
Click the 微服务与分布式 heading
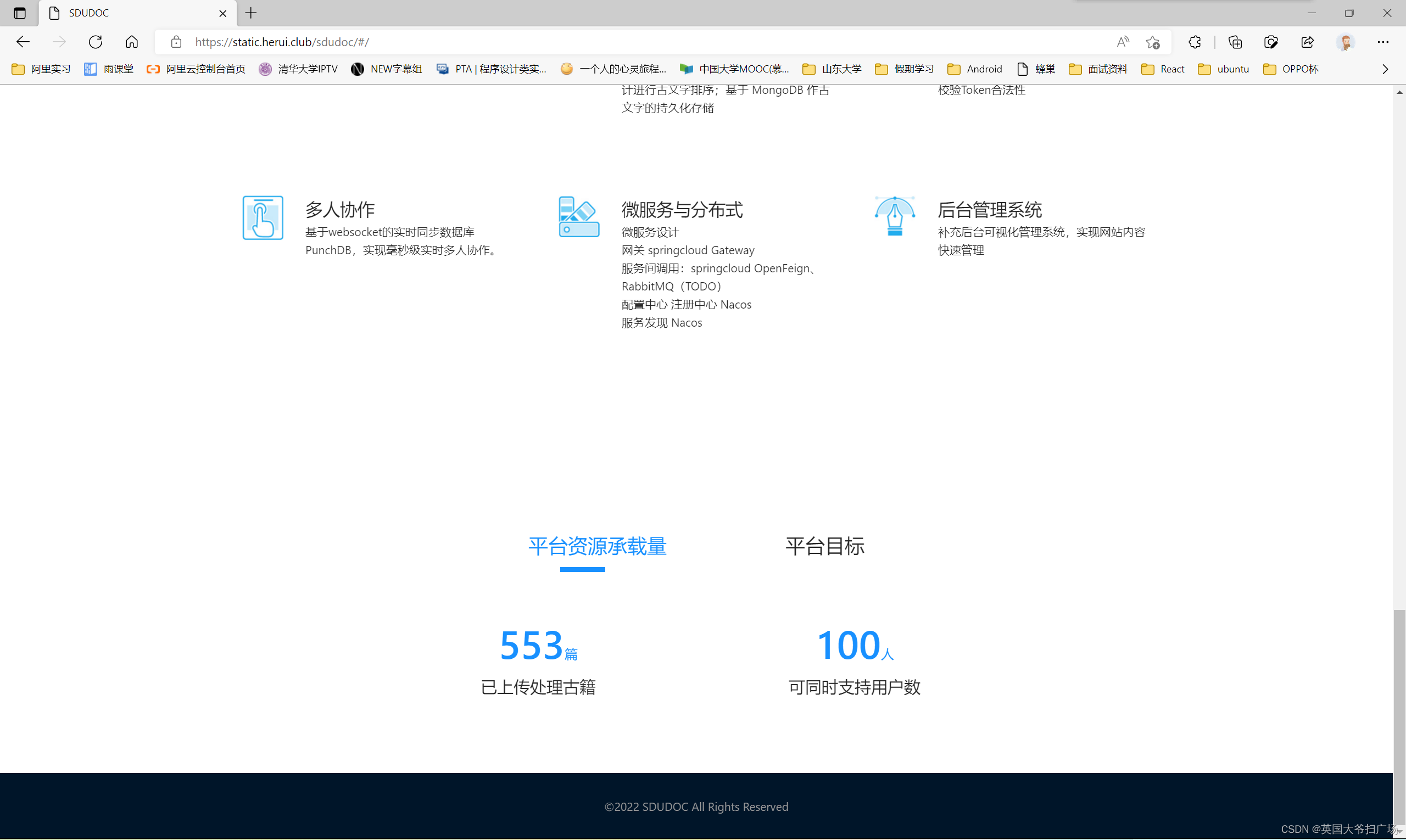tap(682, 210)
